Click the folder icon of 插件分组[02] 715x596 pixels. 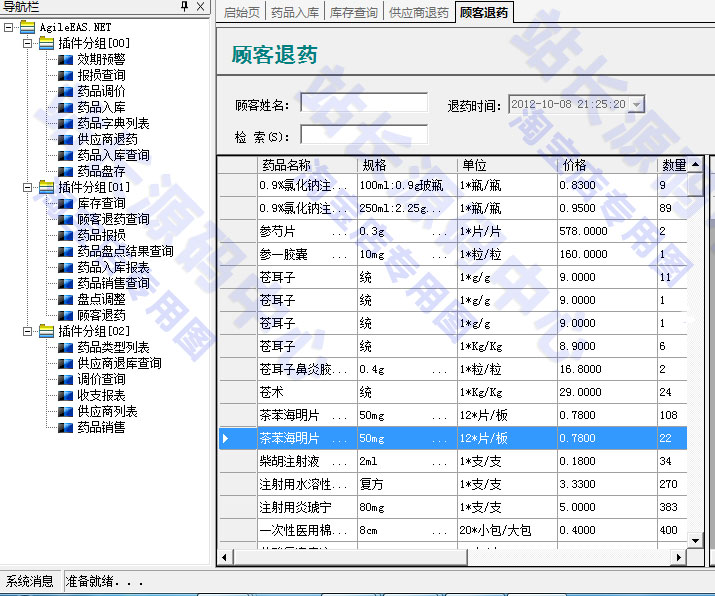coord(46,331)
